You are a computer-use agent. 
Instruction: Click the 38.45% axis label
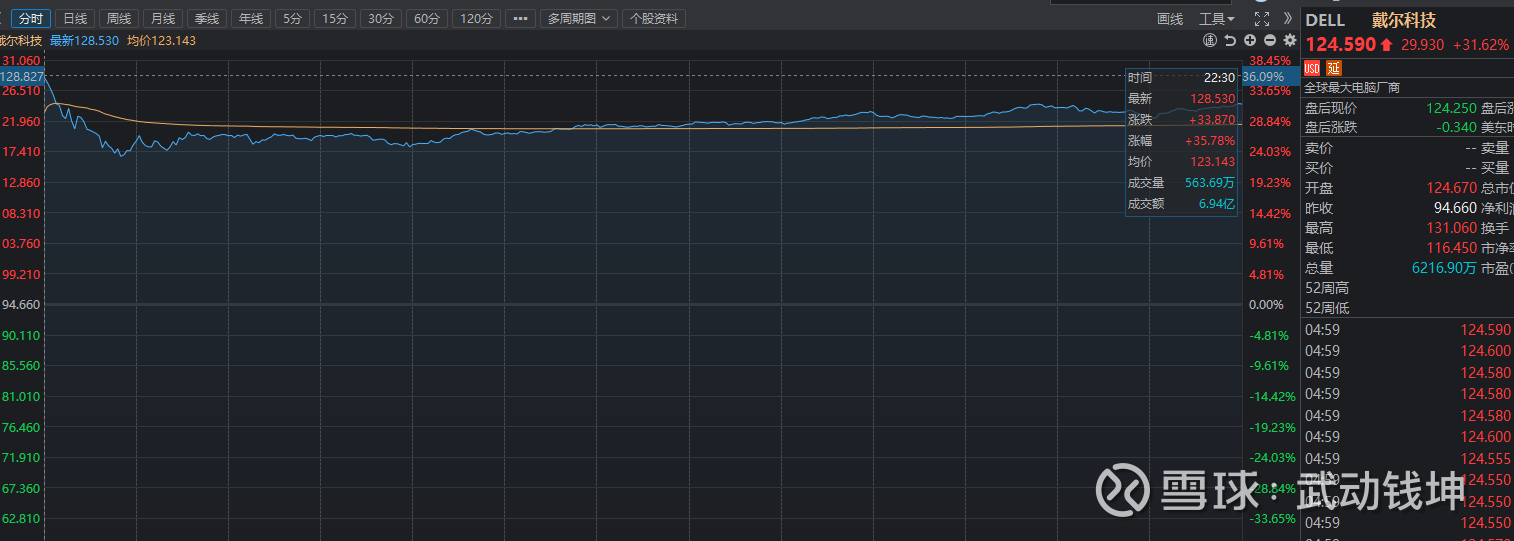click(x=1270, y=61)
